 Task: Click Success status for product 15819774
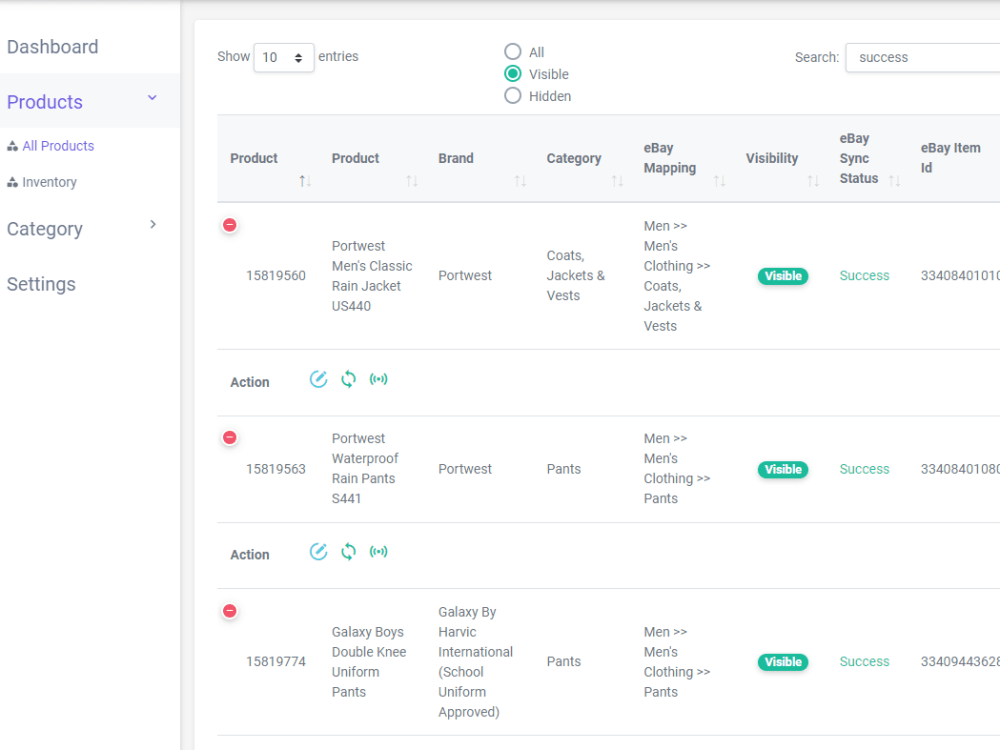click(x=864, y=661)
